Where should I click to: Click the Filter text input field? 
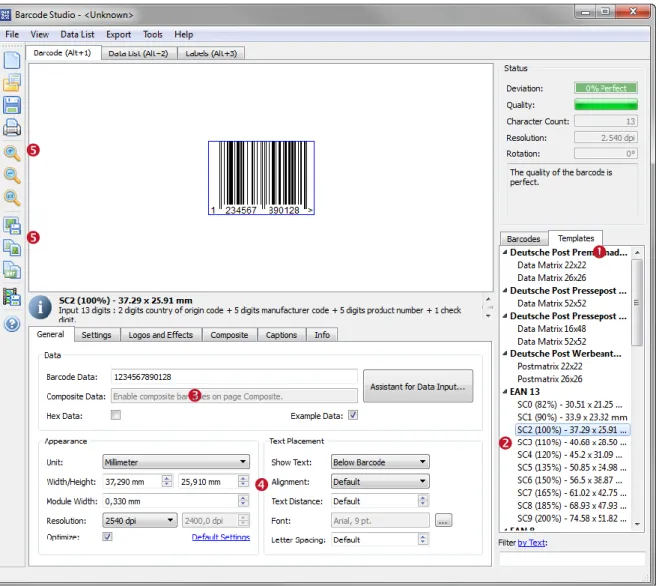tap(572, 559)
